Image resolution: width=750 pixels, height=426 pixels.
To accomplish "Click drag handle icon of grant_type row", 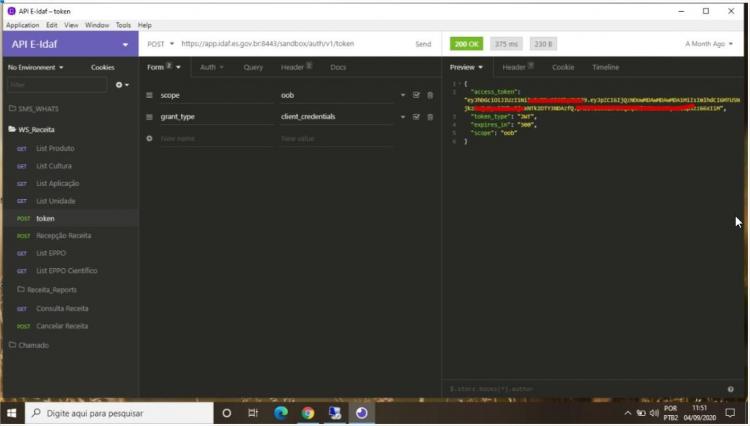I will (x=149, y=117).
